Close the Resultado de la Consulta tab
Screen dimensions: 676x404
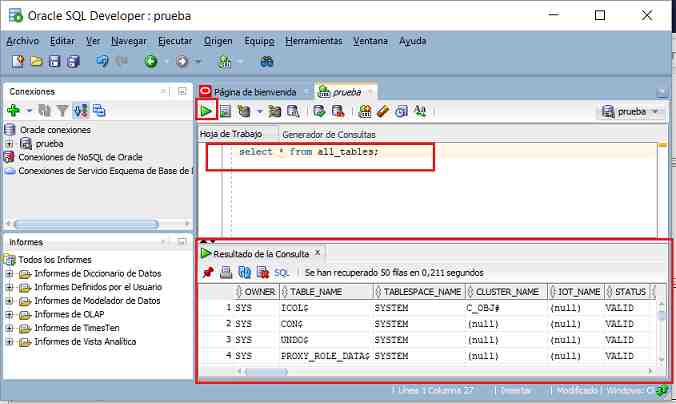tap(317, 253)
